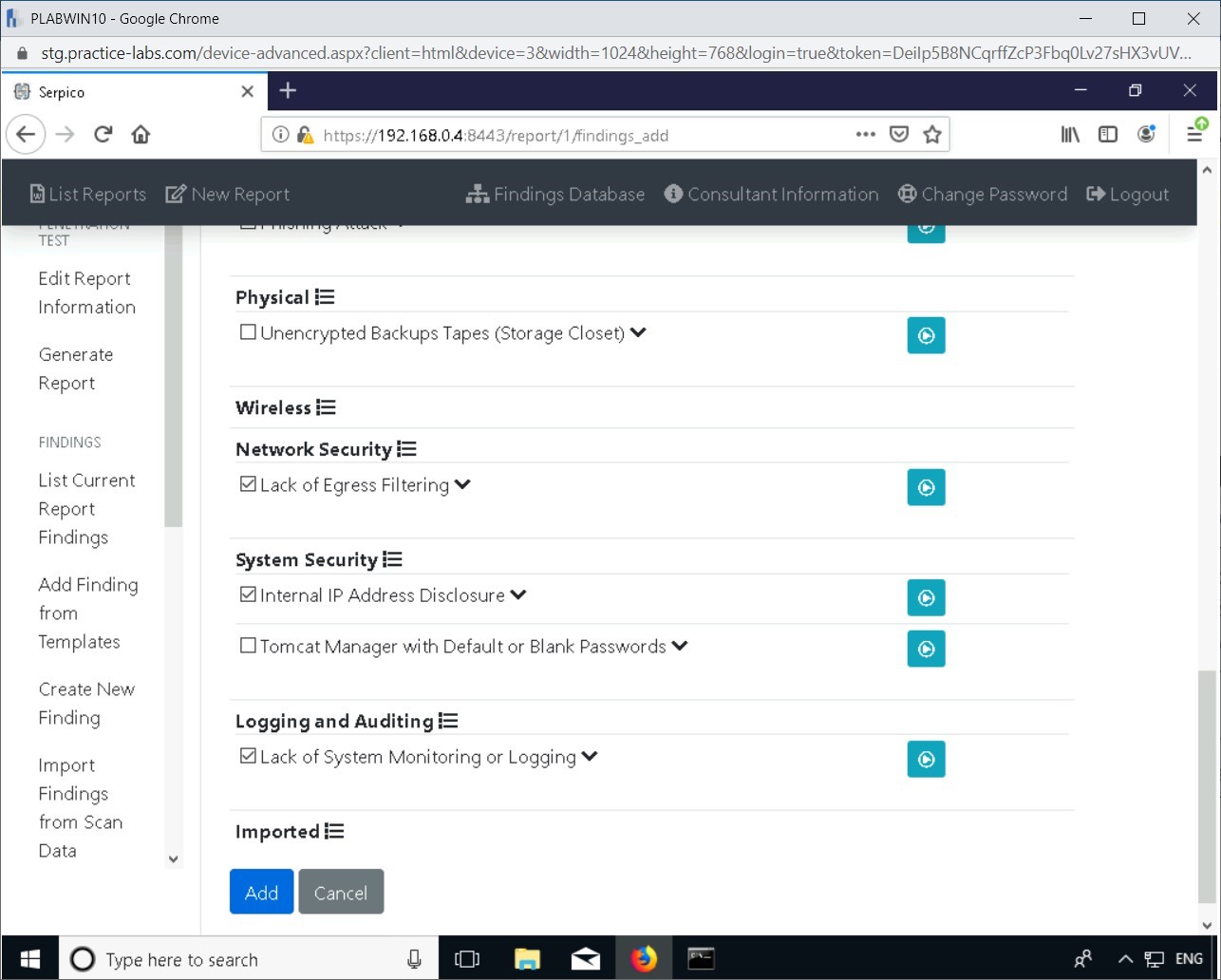Click Firefox reload page icon

(103, 135)
